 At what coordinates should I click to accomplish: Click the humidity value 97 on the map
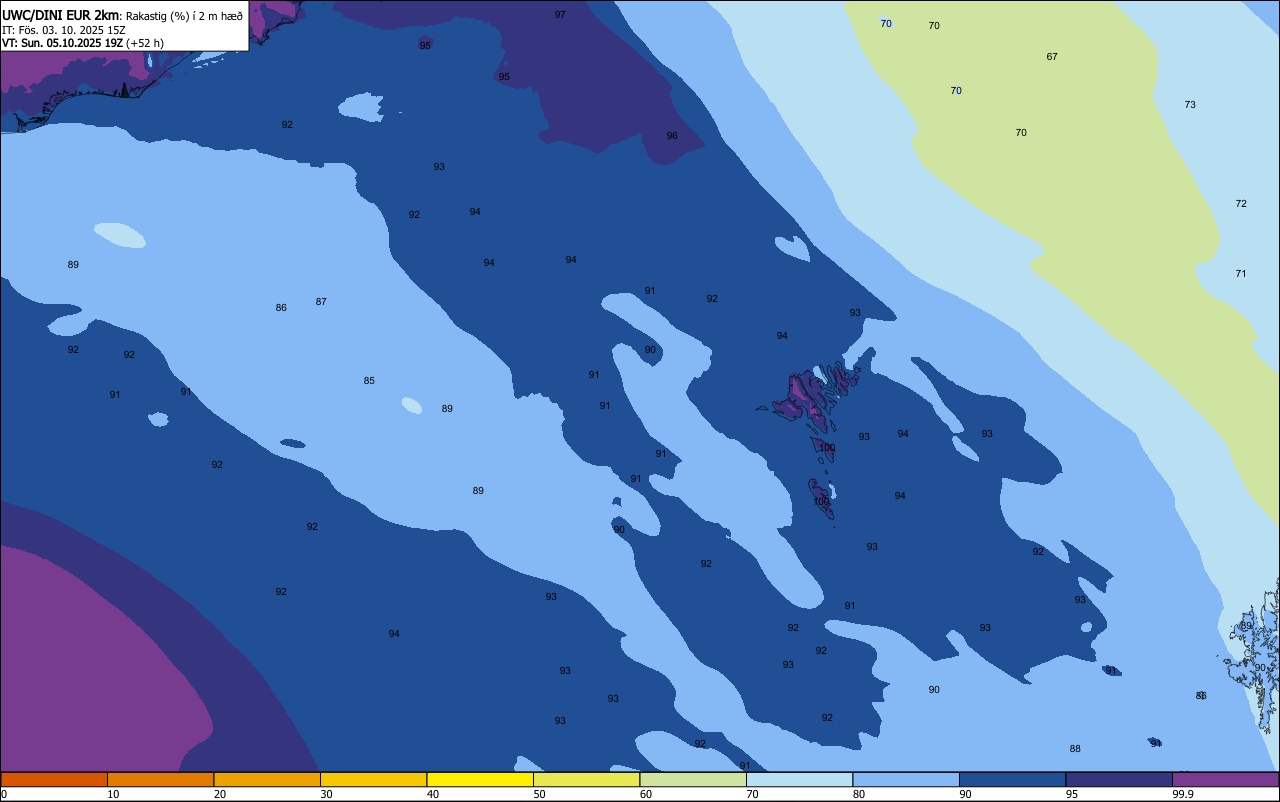560,15
